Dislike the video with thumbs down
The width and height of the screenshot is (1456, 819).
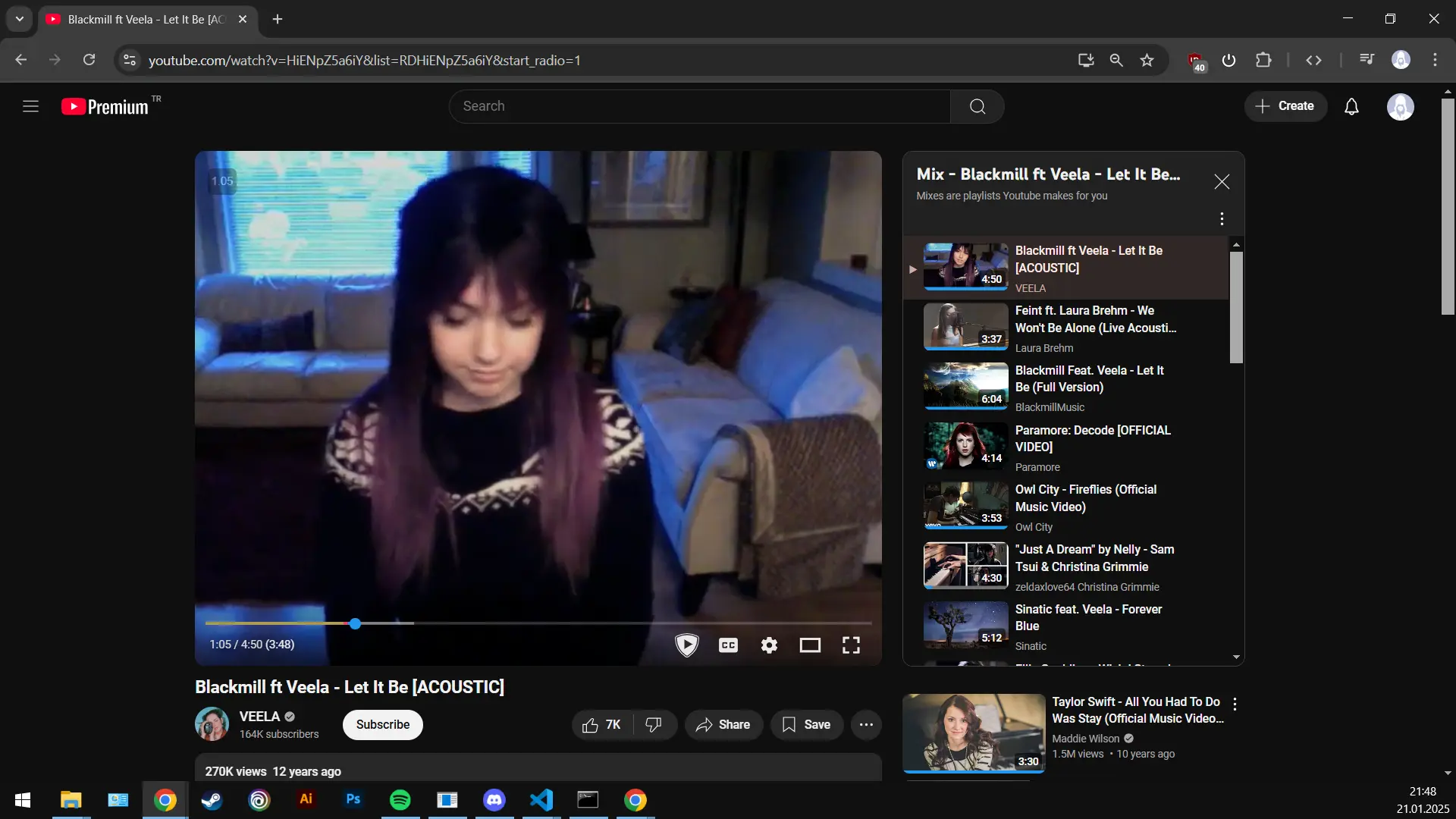pyautogui.click(x=654, y=725)
